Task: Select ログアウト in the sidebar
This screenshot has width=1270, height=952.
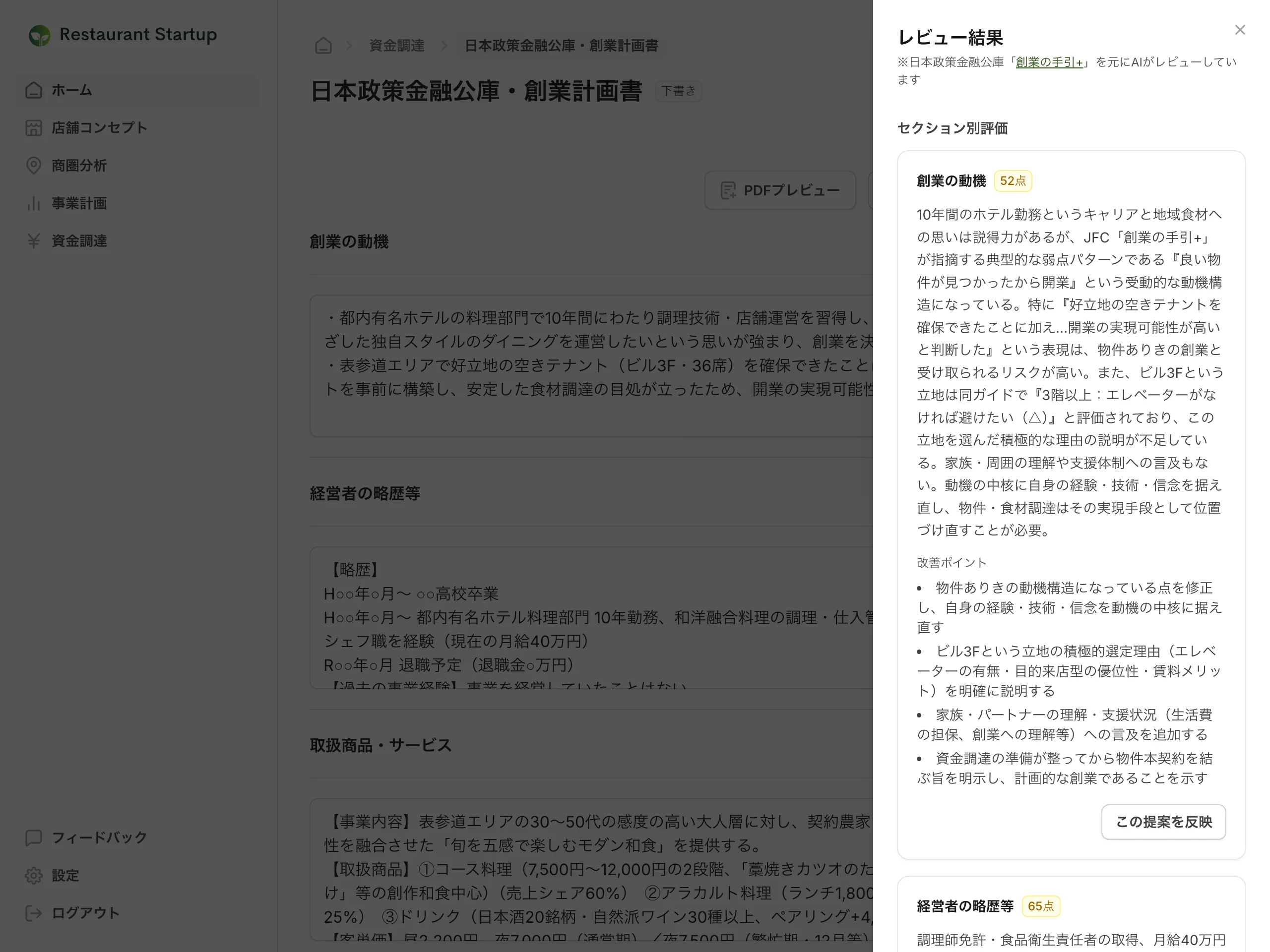Action: (x=138, y=913)
